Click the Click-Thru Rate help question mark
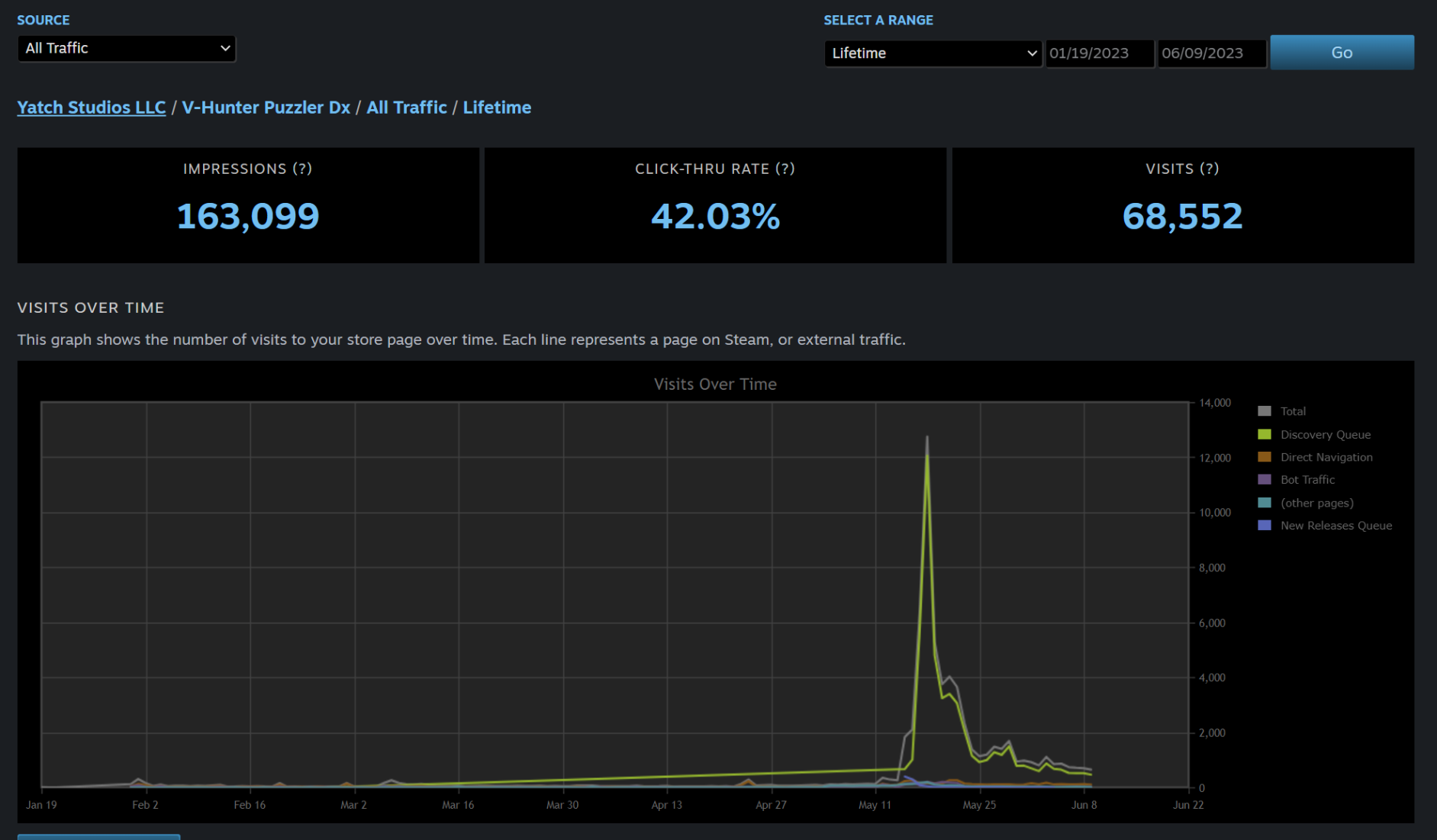Viewport: 1437px width, 840px height. [x=785, y=169]
